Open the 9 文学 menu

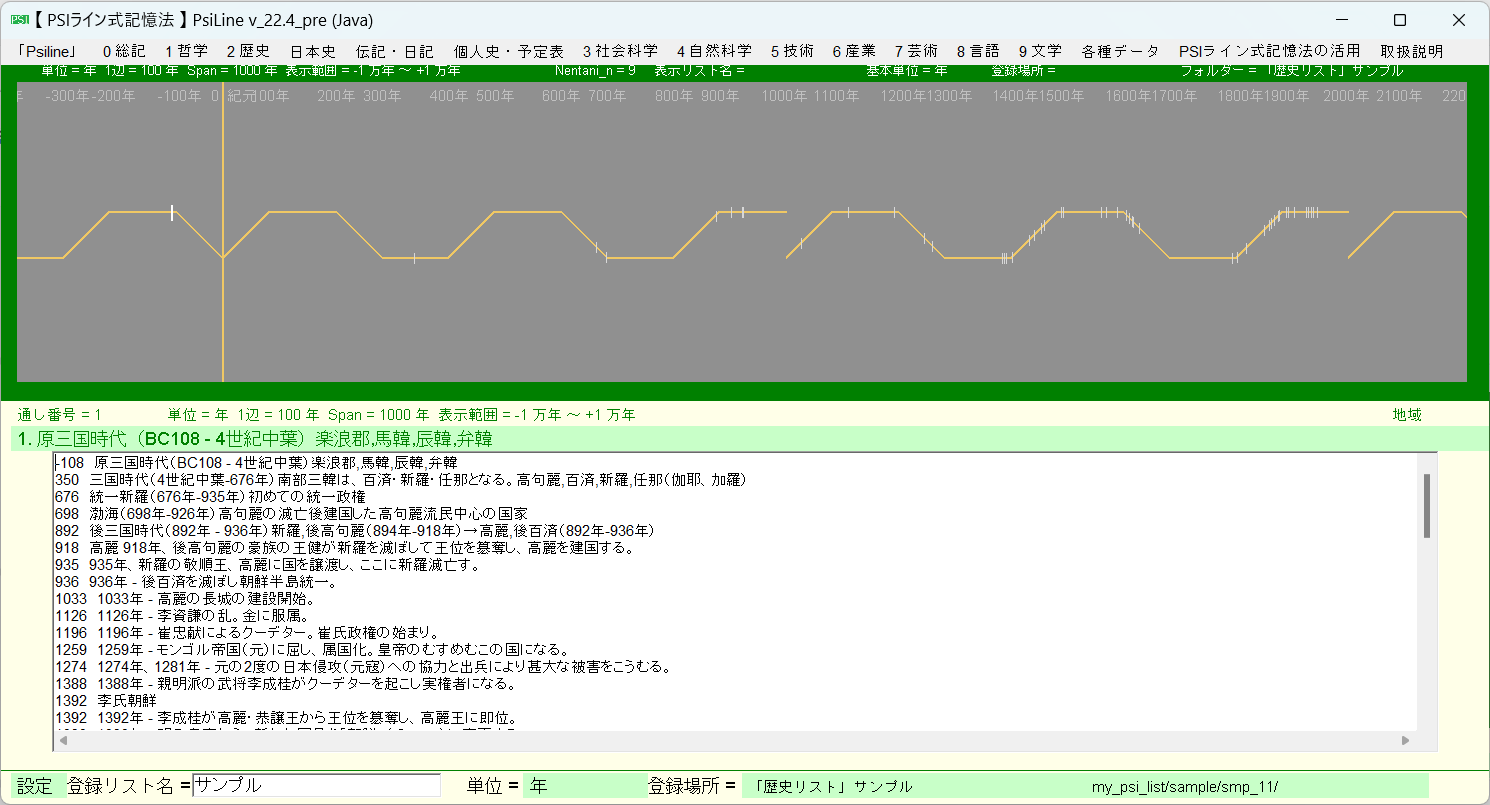pyautogui.click(x=1040, y=51)
